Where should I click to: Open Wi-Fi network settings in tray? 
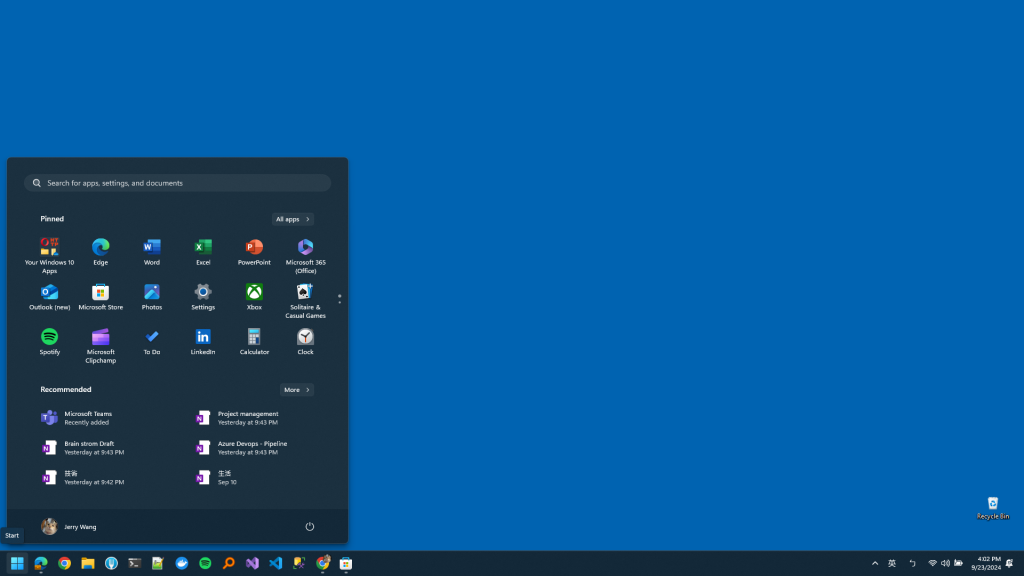click(933, 563)
